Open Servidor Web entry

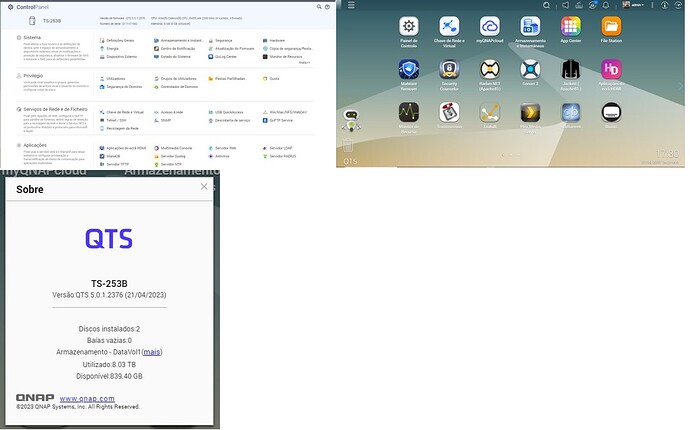[222, 148]
